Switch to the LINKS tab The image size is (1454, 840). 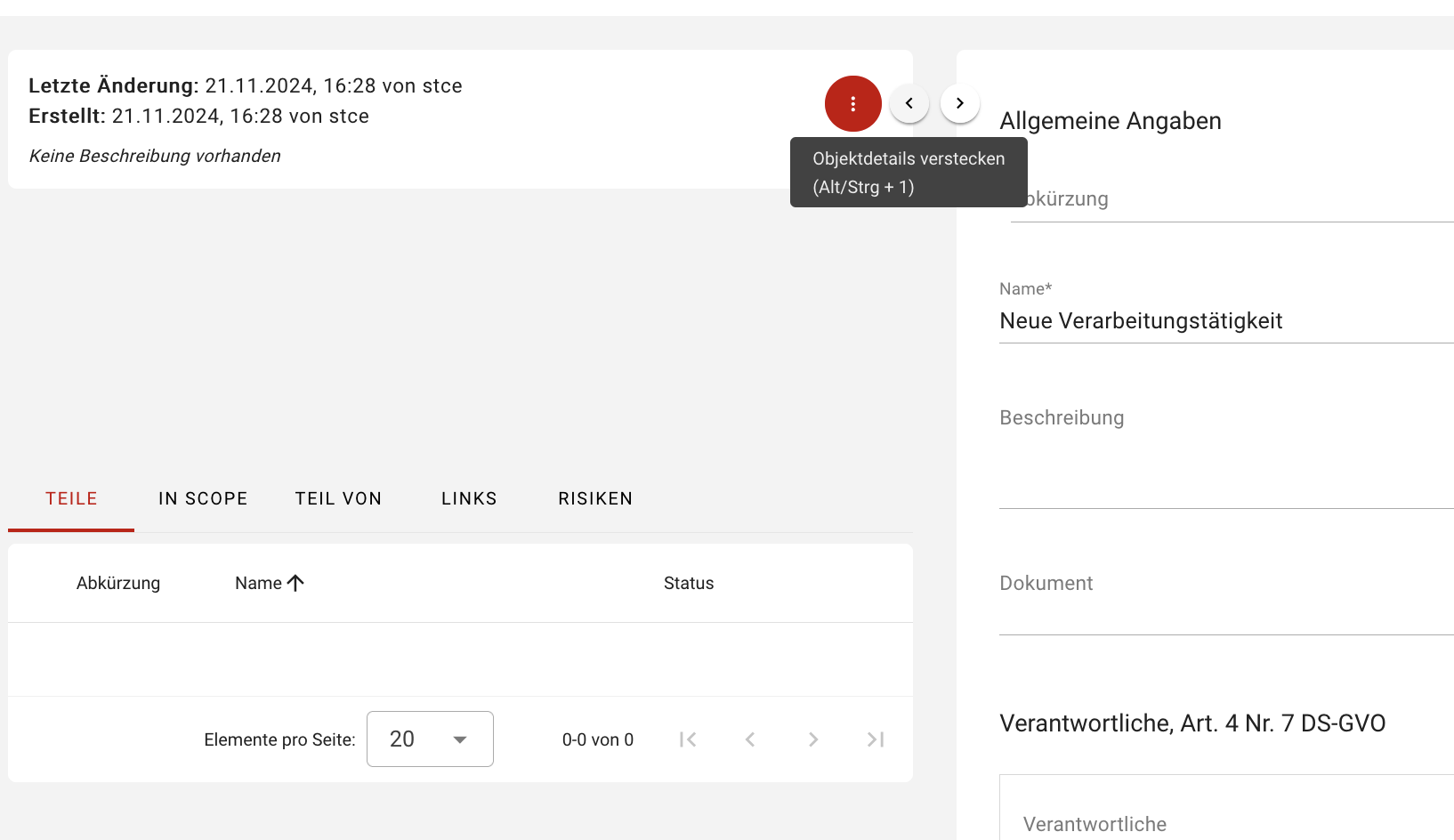pos(469,498)
